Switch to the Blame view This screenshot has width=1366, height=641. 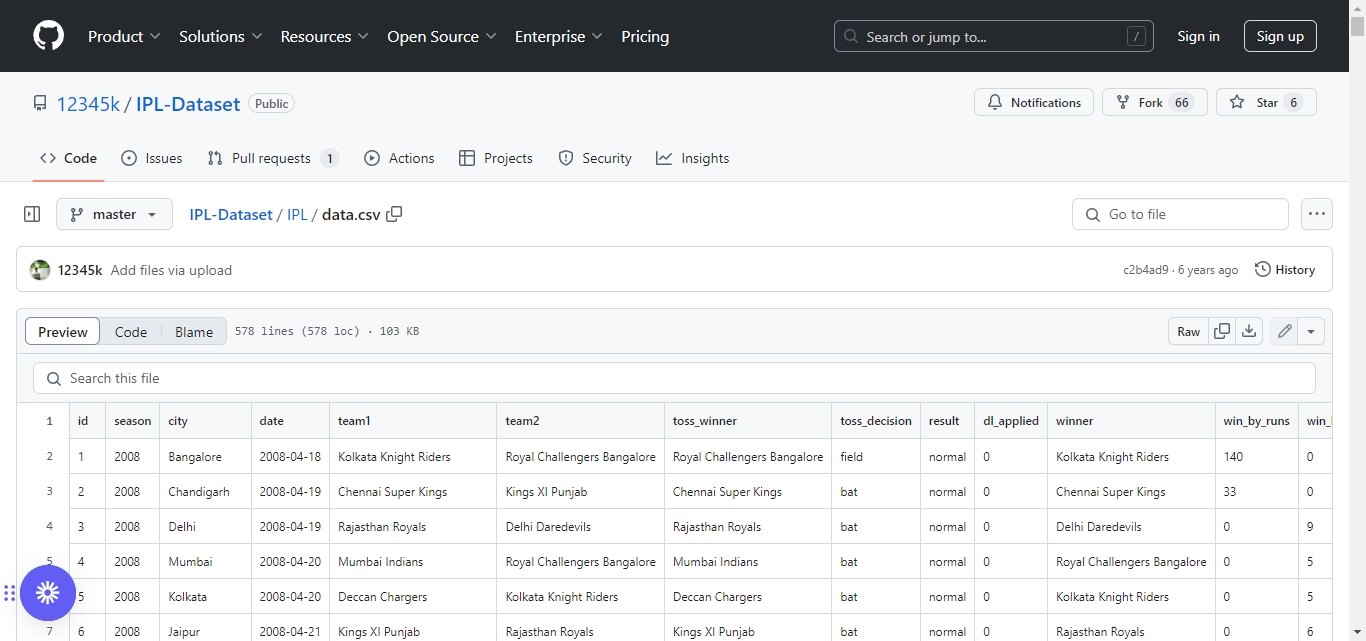(x=194, y=332)
